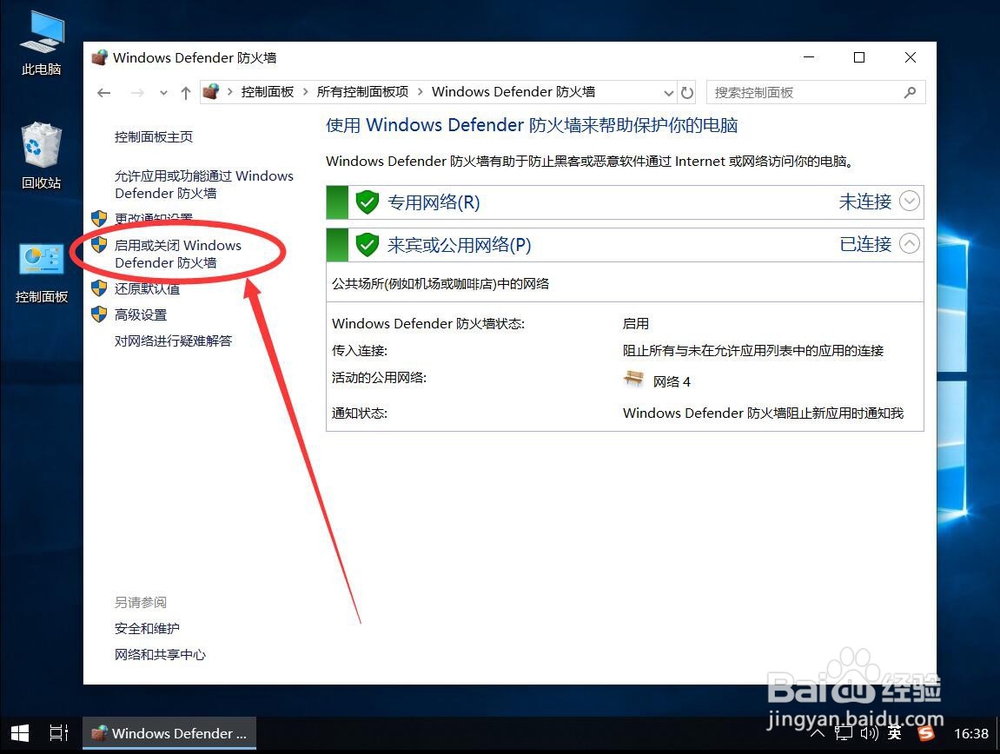Click the 网络 4 bench icon
1000x754 pixels.
633,379
